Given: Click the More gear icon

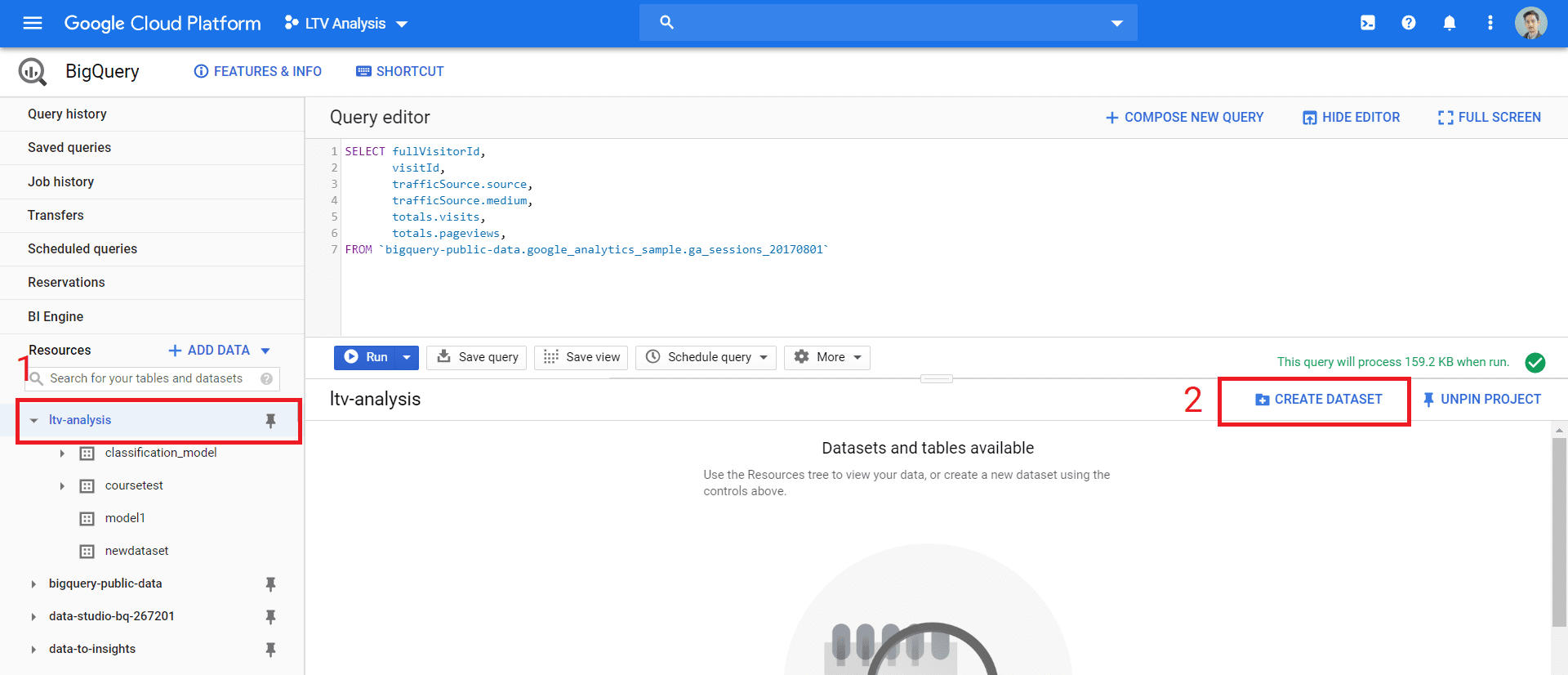Looking at the screenshot, I should 802,357.
